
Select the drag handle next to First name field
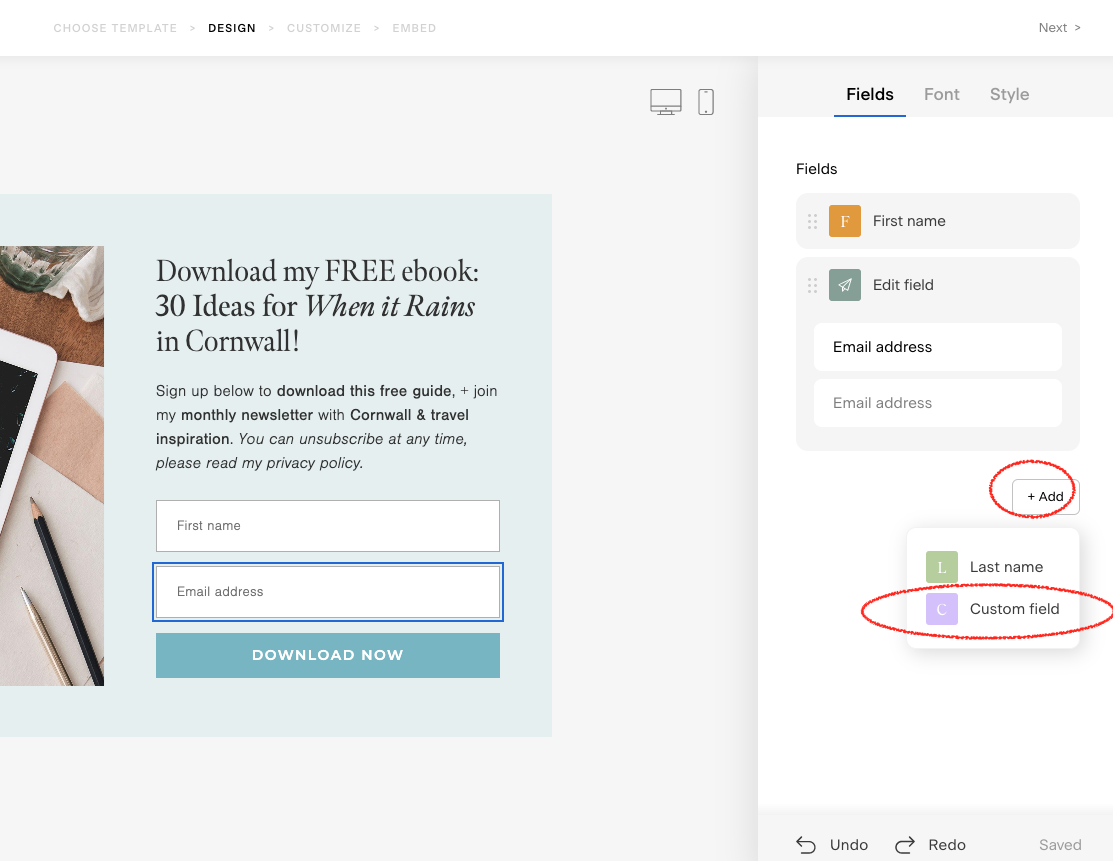pos(812,220)
